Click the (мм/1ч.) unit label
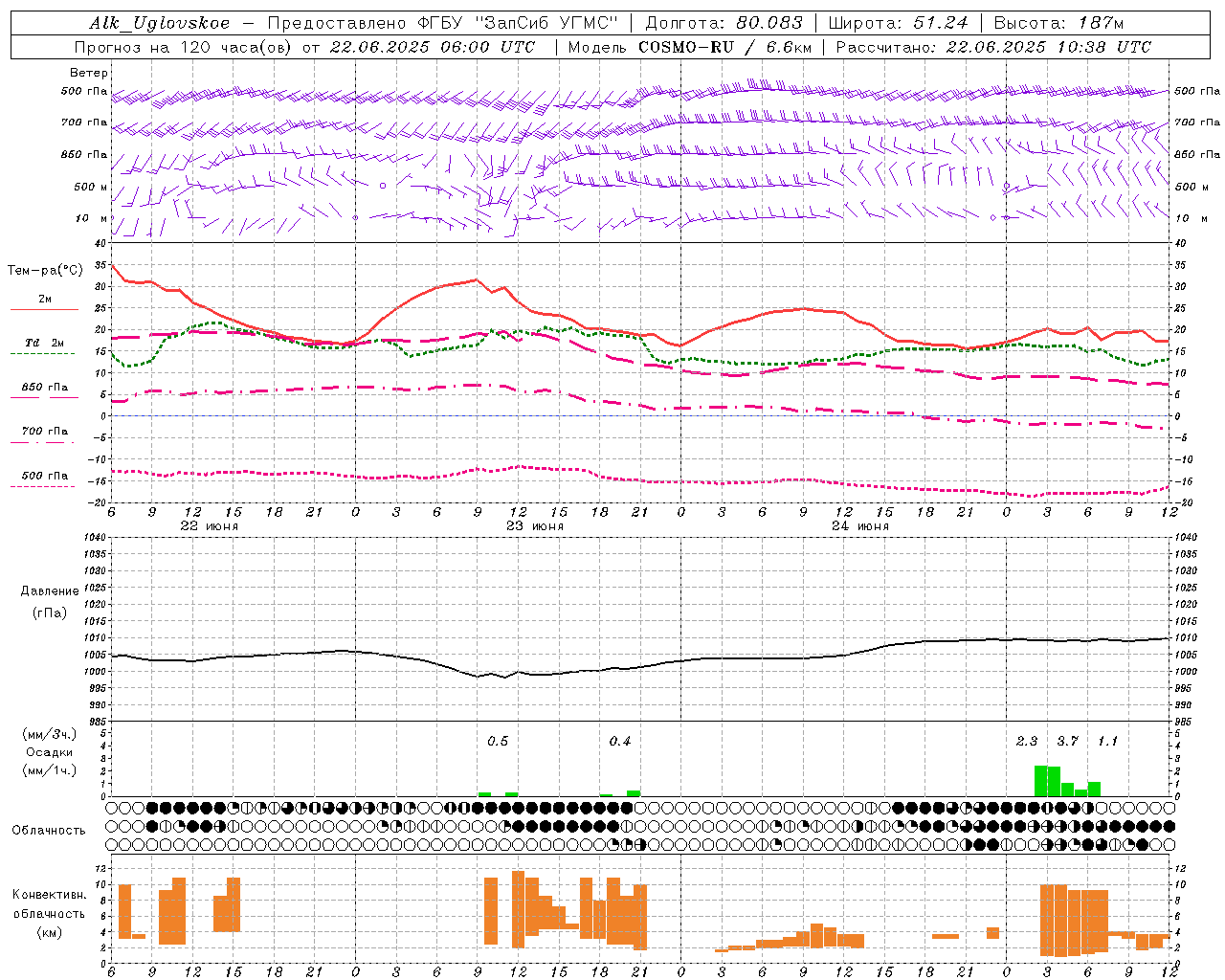Image resolution: width=1225 pixels, height=980 pixels. (49, 770)
